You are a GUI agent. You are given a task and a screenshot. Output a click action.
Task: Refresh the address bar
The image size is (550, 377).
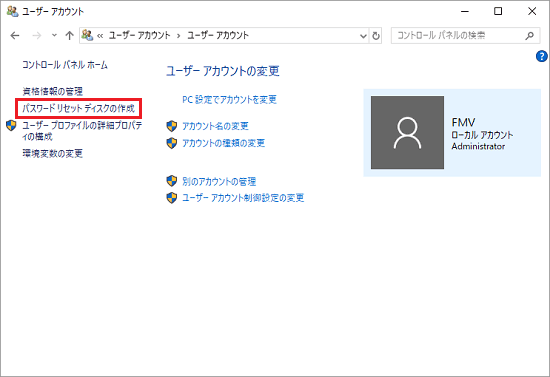[376, 36]
